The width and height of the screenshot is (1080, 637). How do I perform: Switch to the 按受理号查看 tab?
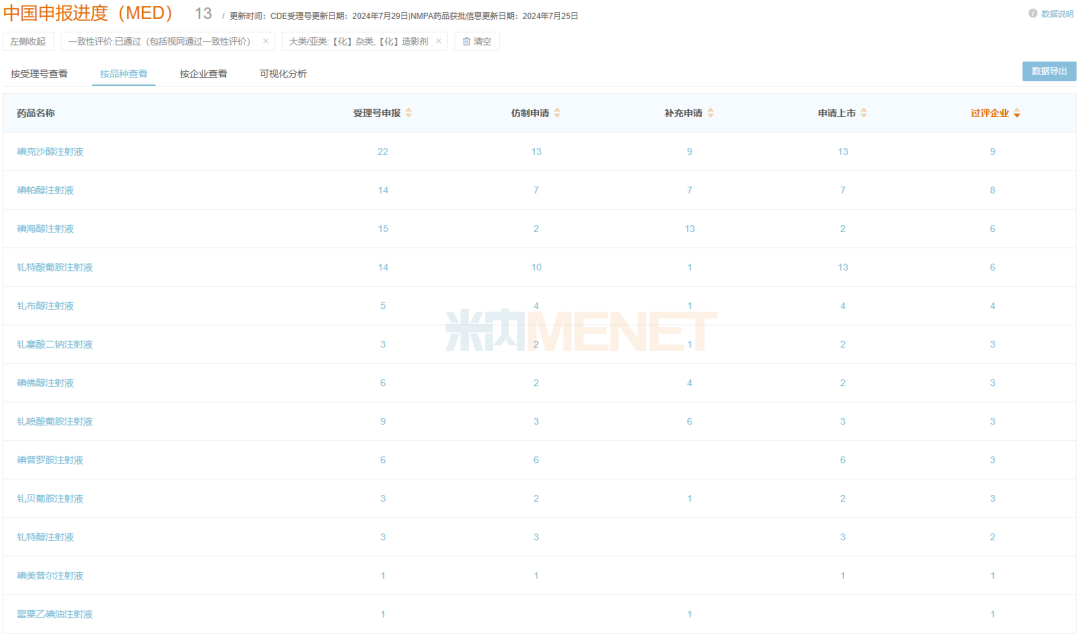tap(41, 72)
